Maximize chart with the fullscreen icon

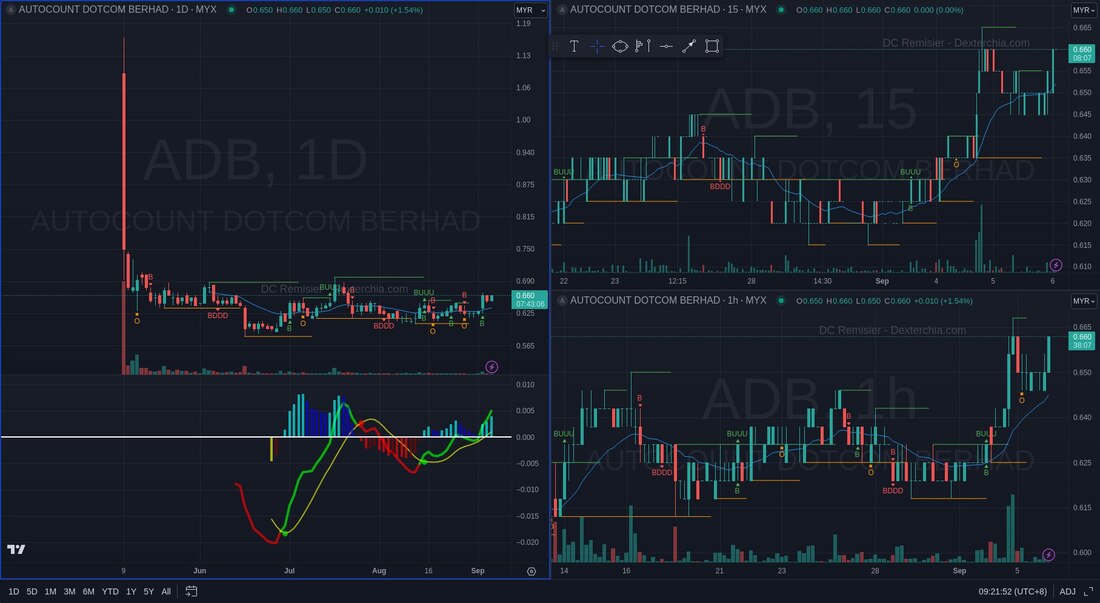(1089, 592)
